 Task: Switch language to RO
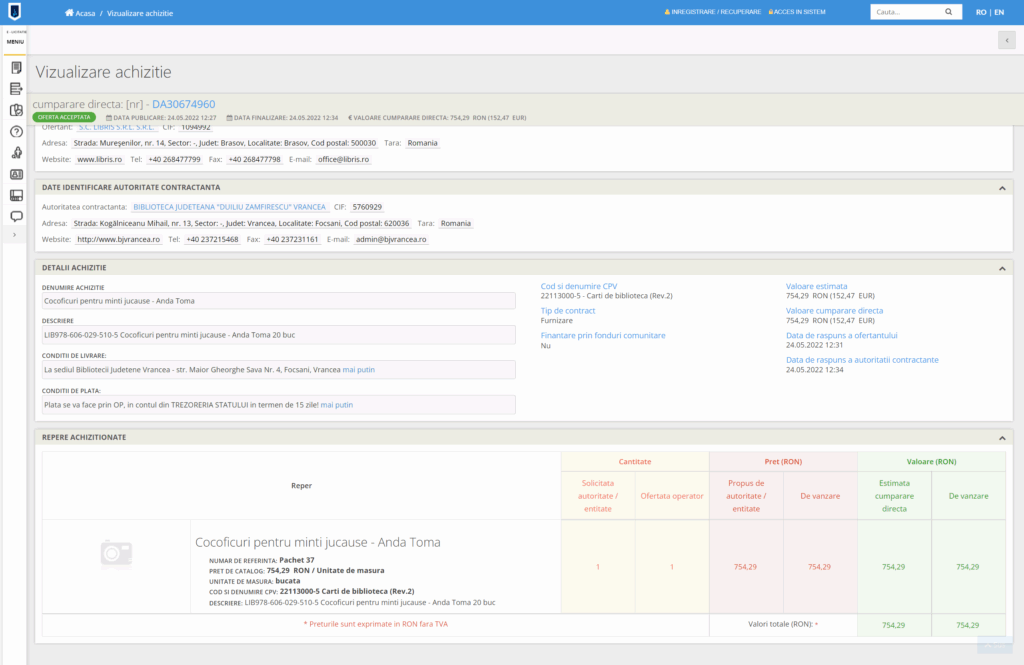tap(981, 12)
